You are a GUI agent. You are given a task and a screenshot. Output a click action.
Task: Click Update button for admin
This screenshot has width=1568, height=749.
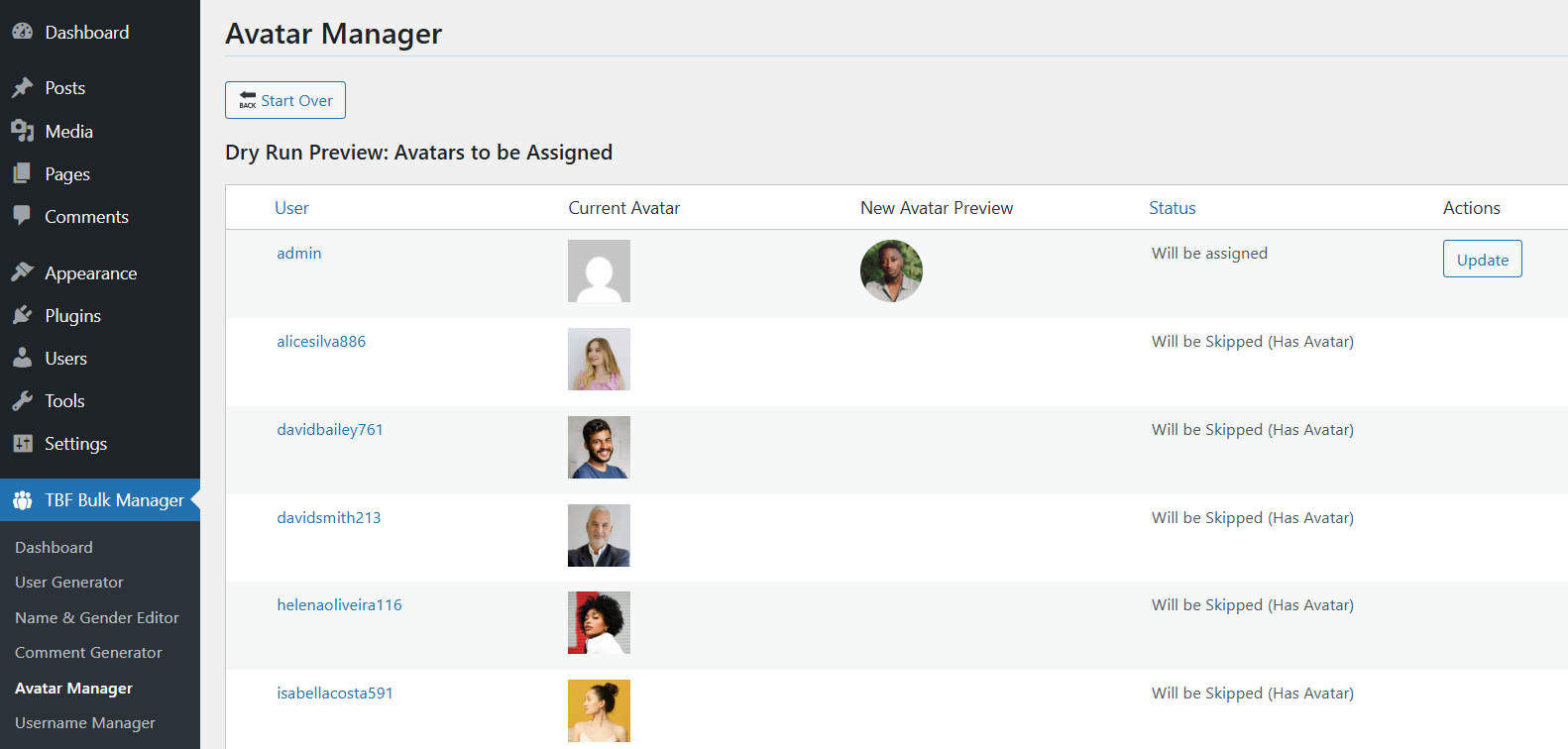tap(1482, 260)
